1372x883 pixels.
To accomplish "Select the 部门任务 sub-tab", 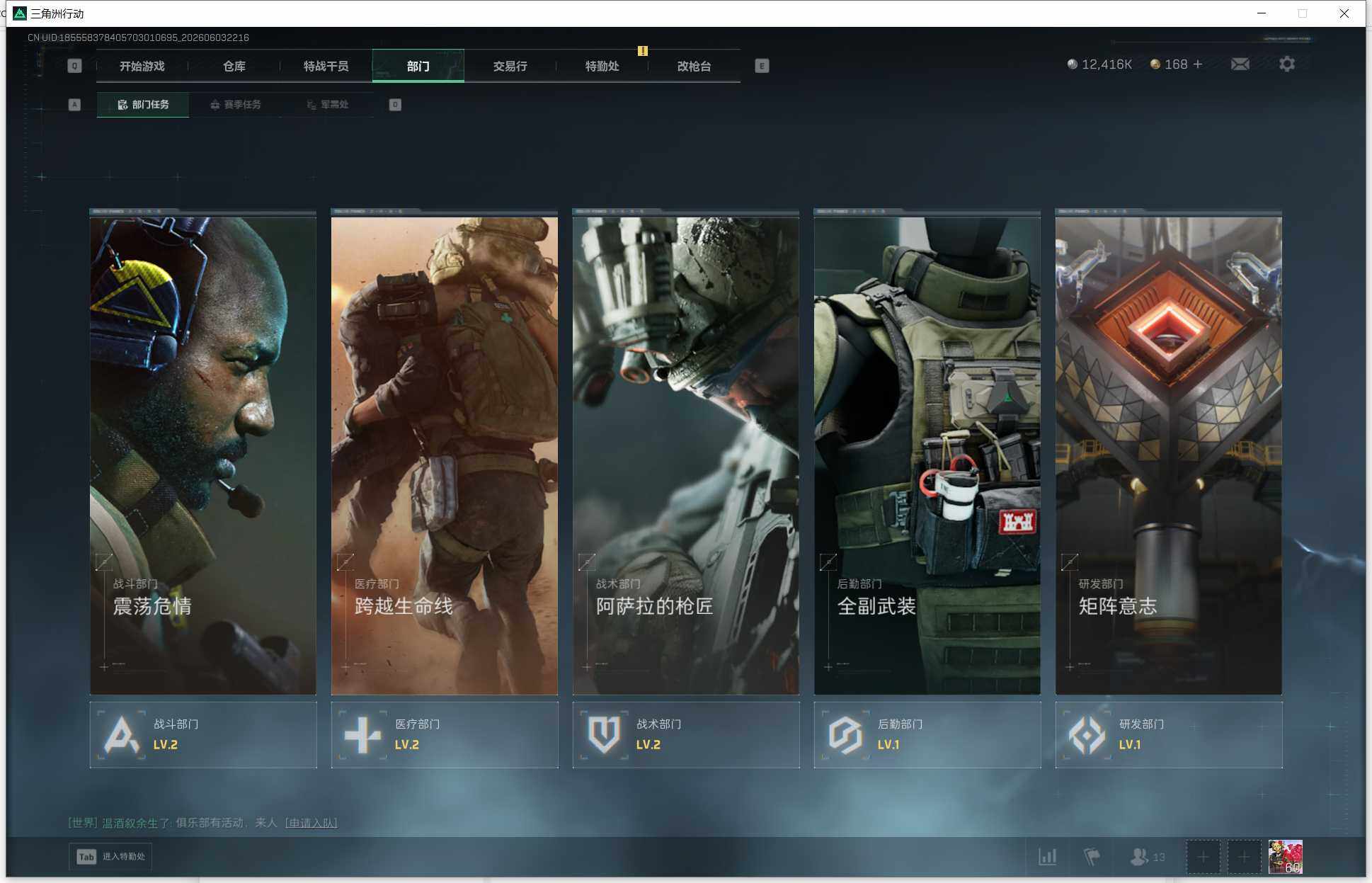I will [143, 105].
